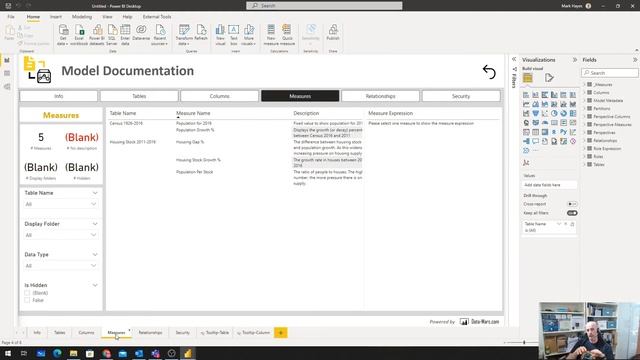Screen dimensions: 640x360
Task: Publish the report using the ribbon
Action: click(x=333, y=33)
